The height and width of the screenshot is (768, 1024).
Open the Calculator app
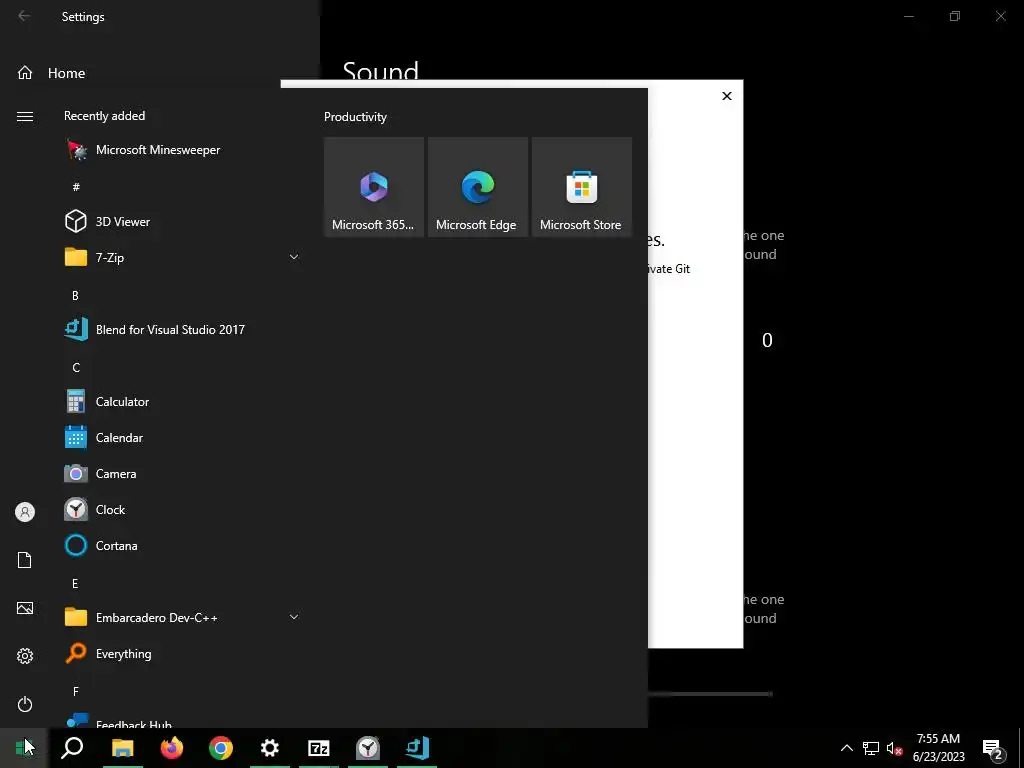[182, 402]
